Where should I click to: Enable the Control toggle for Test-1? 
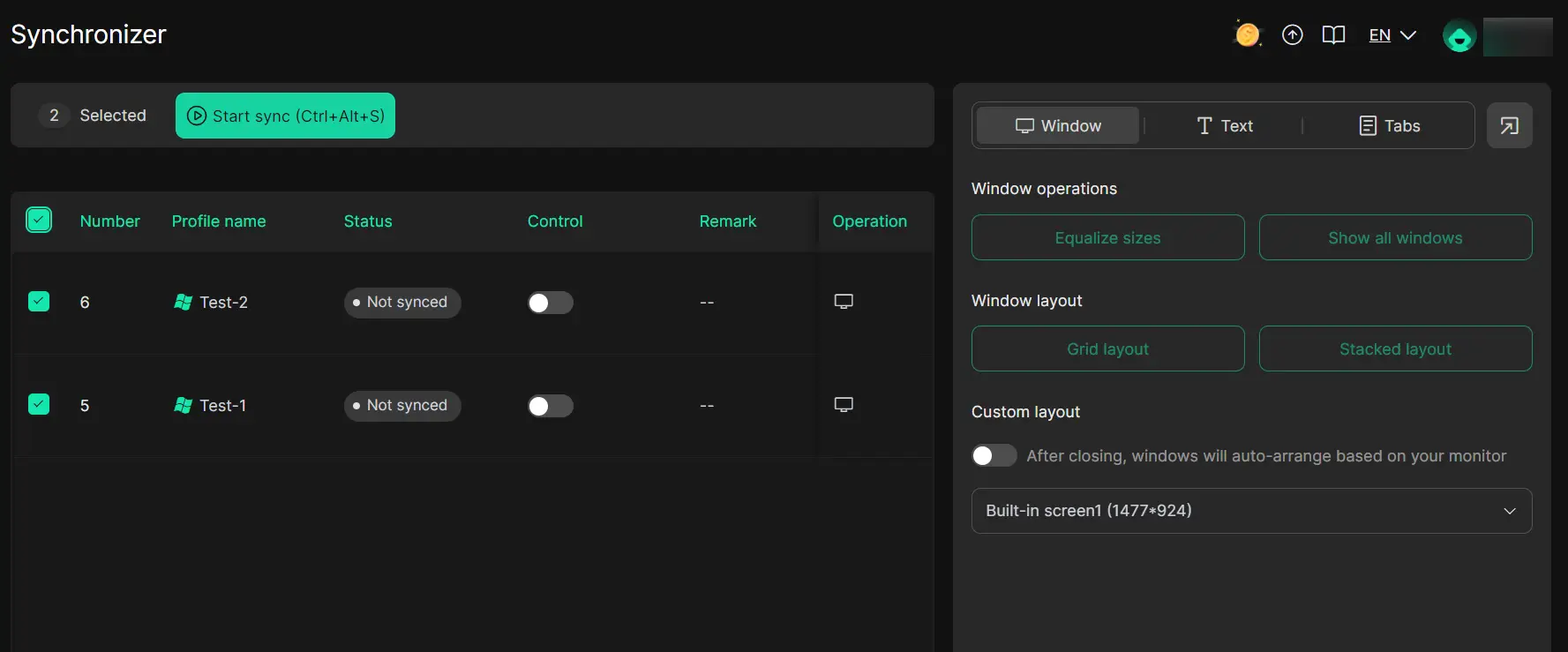click(x=550, y=406)
